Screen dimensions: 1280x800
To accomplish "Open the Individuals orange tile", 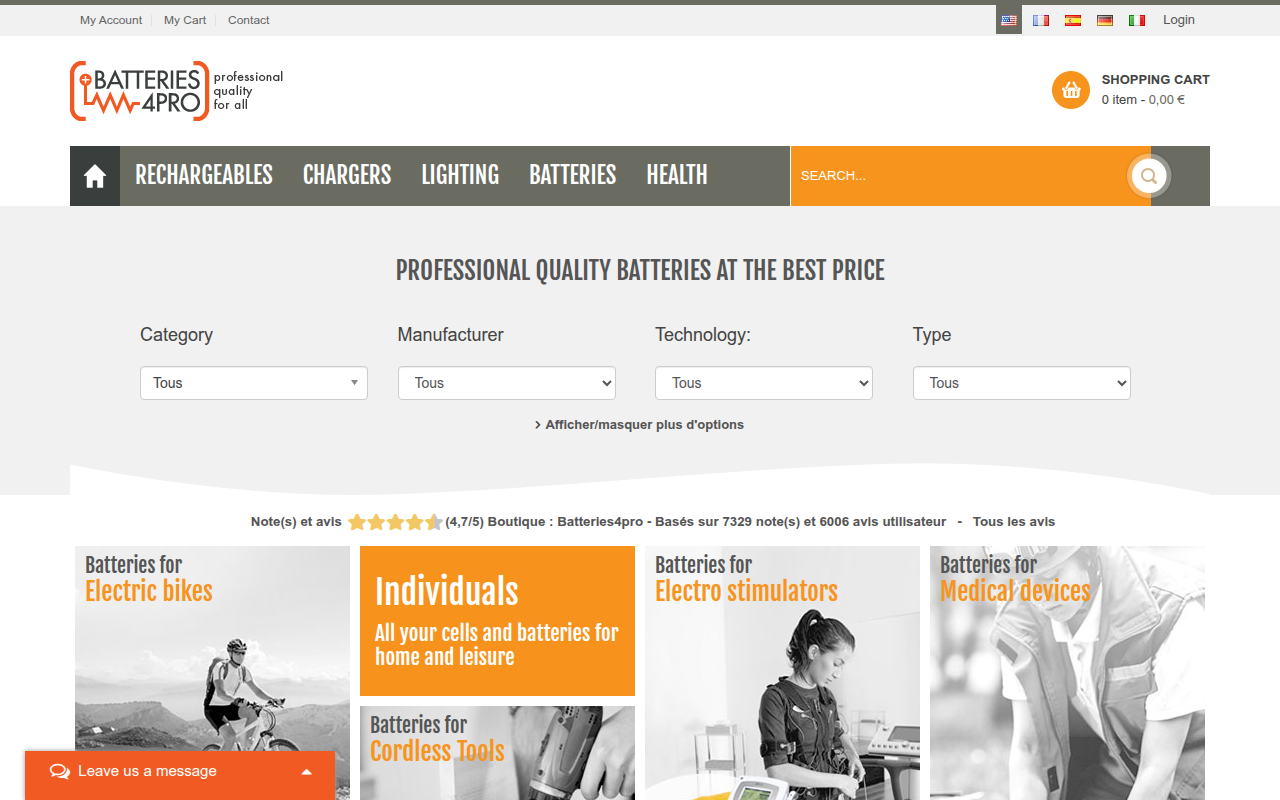I will coord(497,621).
